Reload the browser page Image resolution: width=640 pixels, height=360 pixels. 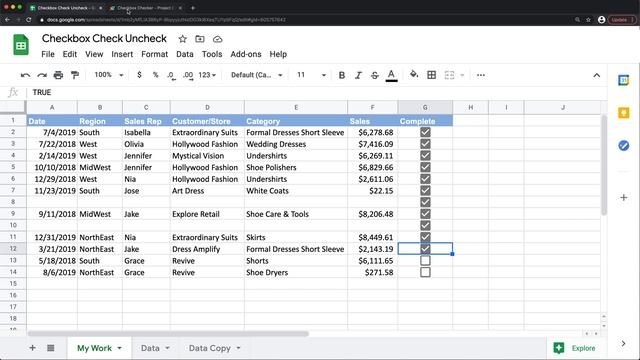pyautogui.click(x=29, y=20)
